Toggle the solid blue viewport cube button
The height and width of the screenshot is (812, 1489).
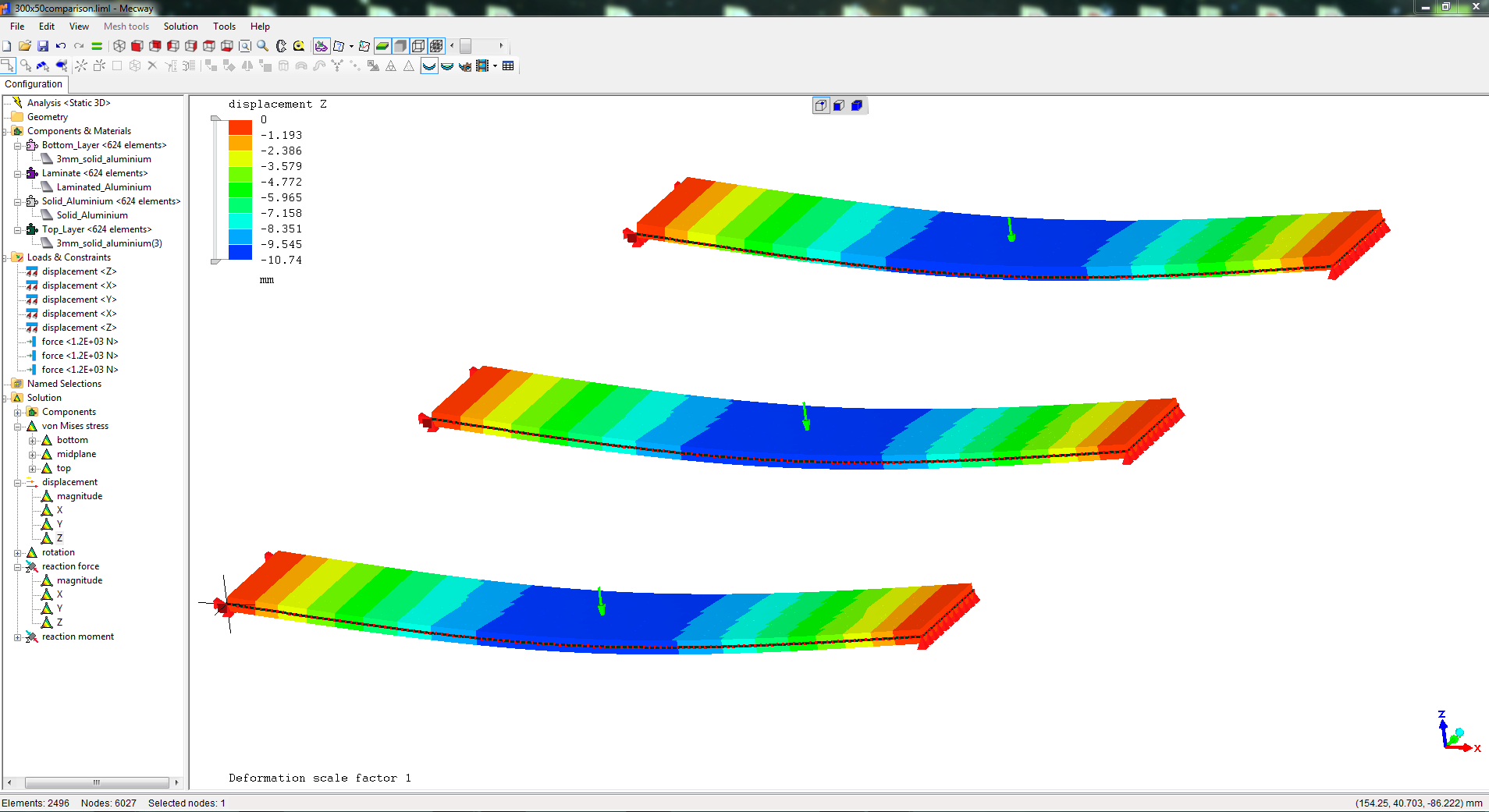click(857, 105)
